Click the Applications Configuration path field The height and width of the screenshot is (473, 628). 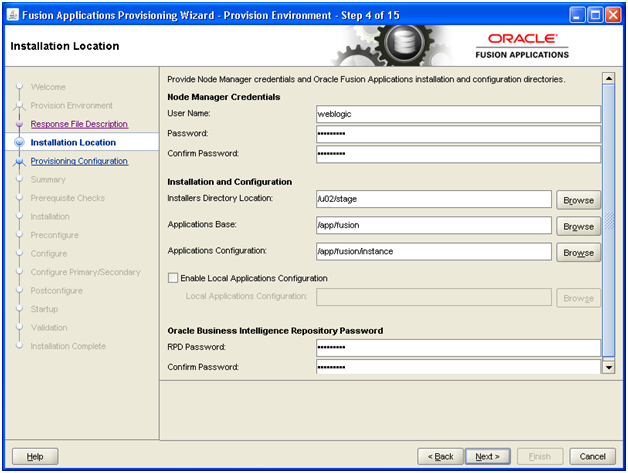pos(434,252)
